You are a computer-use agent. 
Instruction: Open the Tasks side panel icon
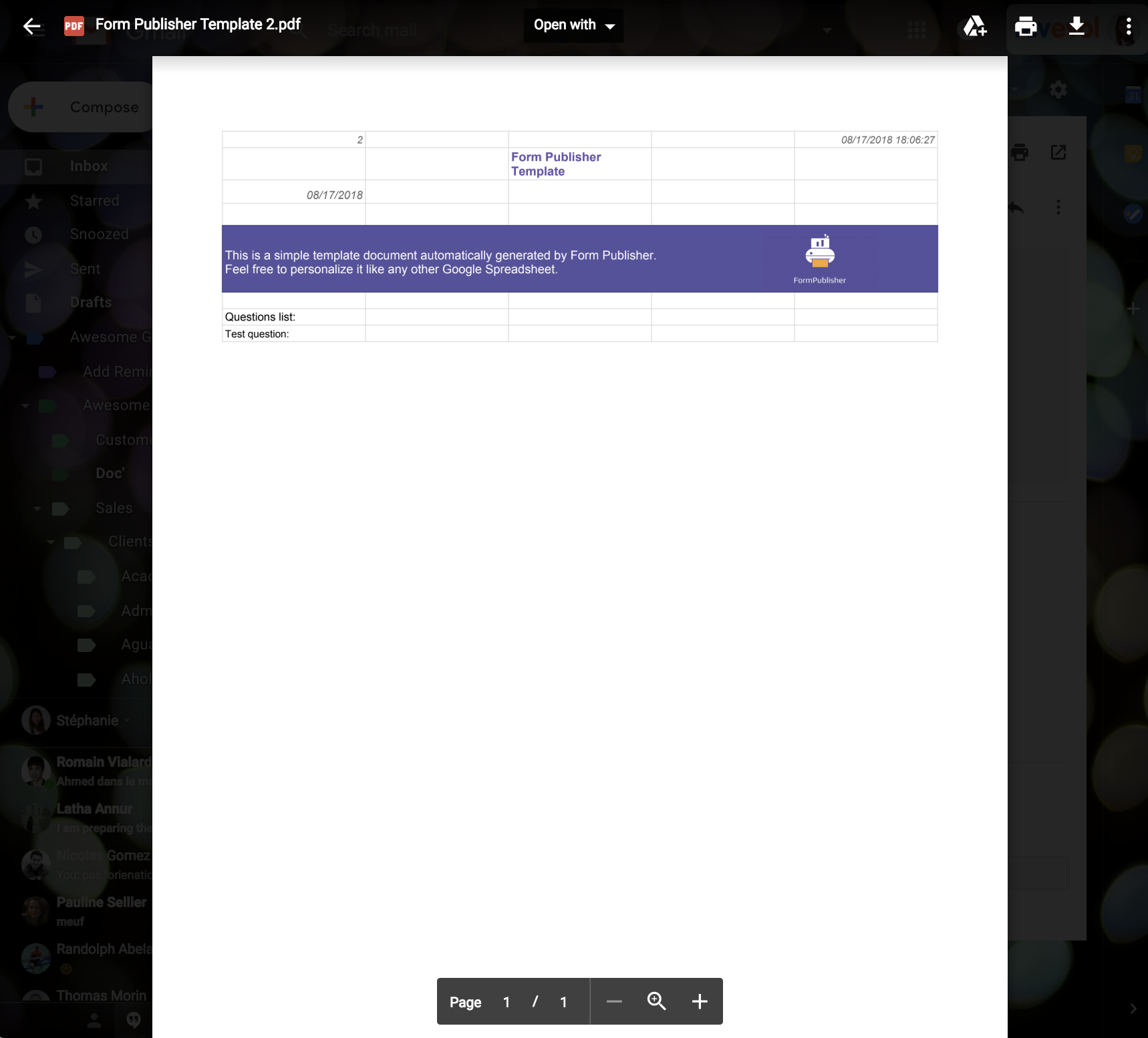(1133, 214)
